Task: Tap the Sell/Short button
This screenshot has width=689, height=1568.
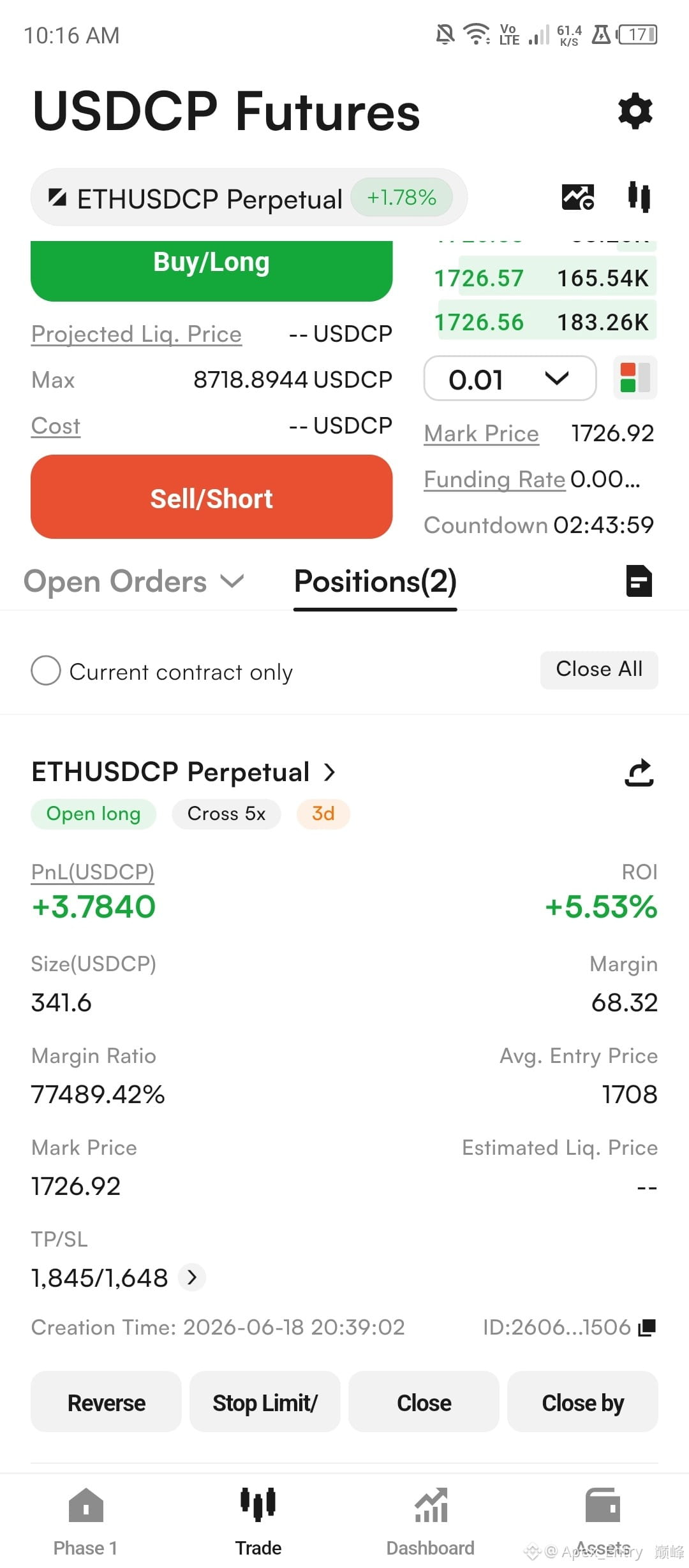Action: pos(212,497)
